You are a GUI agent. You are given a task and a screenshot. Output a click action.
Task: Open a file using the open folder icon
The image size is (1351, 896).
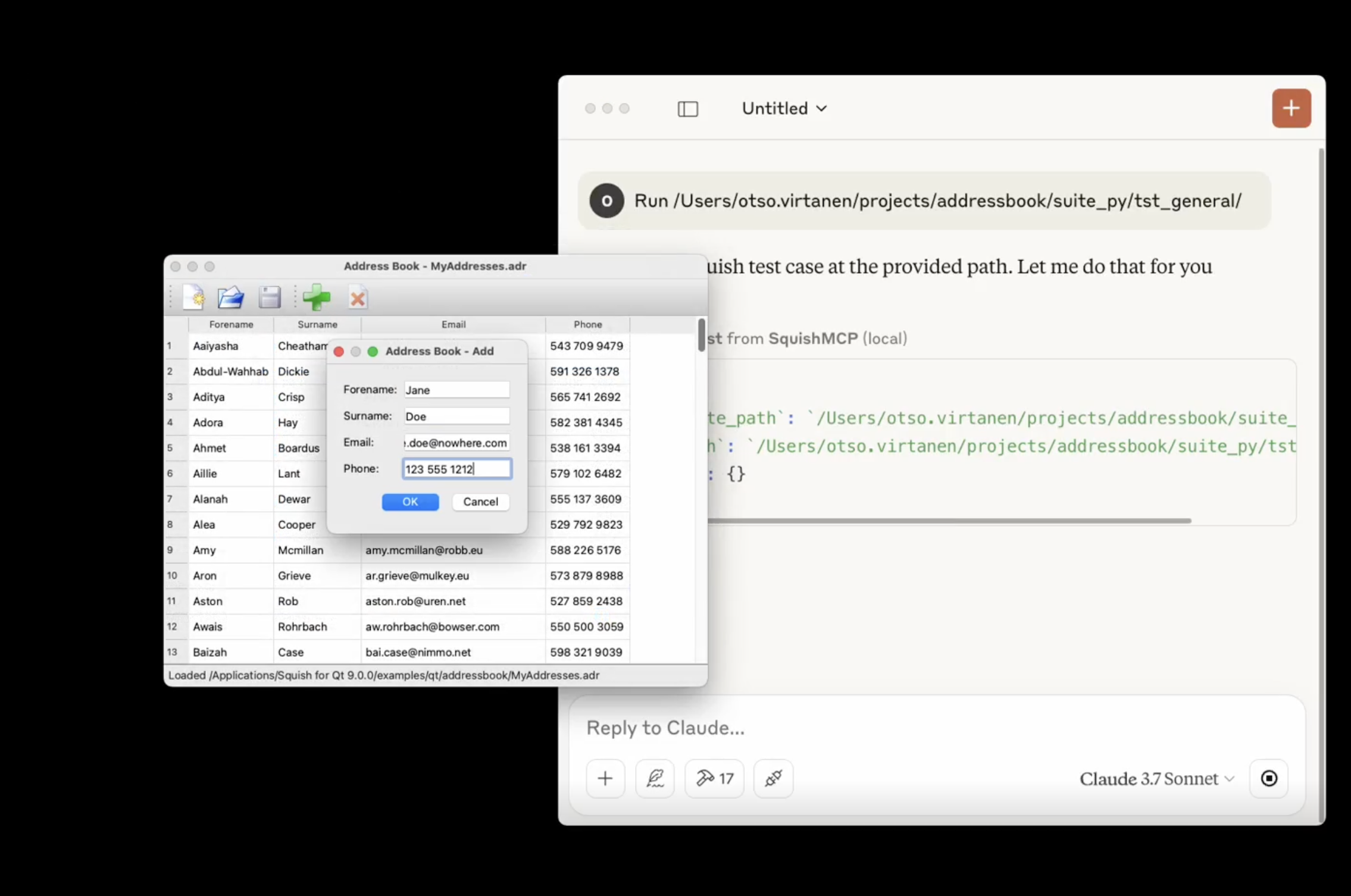tap(230, 297)
